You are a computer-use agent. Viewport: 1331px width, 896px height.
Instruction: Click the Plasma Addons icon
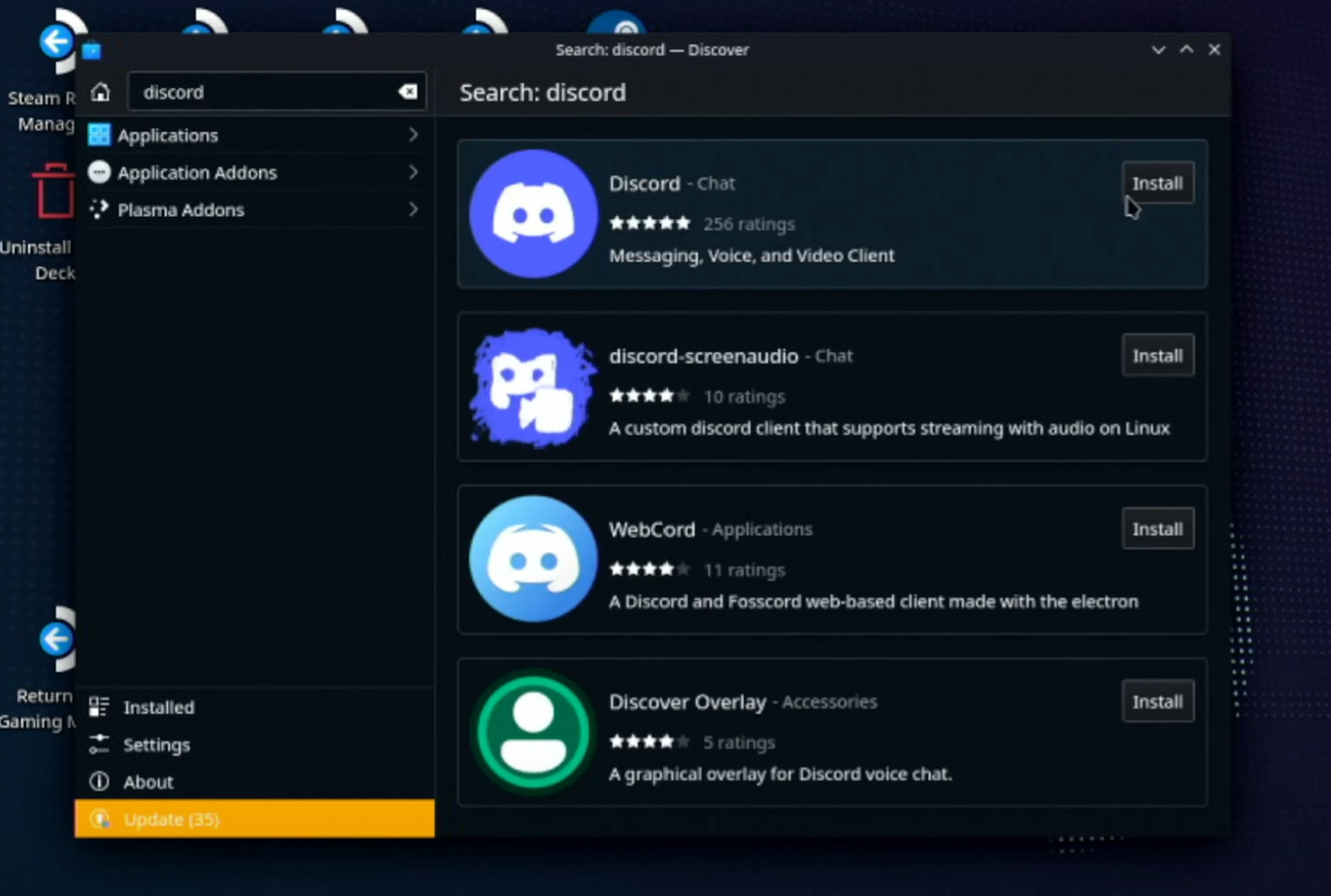pos(100,209)
